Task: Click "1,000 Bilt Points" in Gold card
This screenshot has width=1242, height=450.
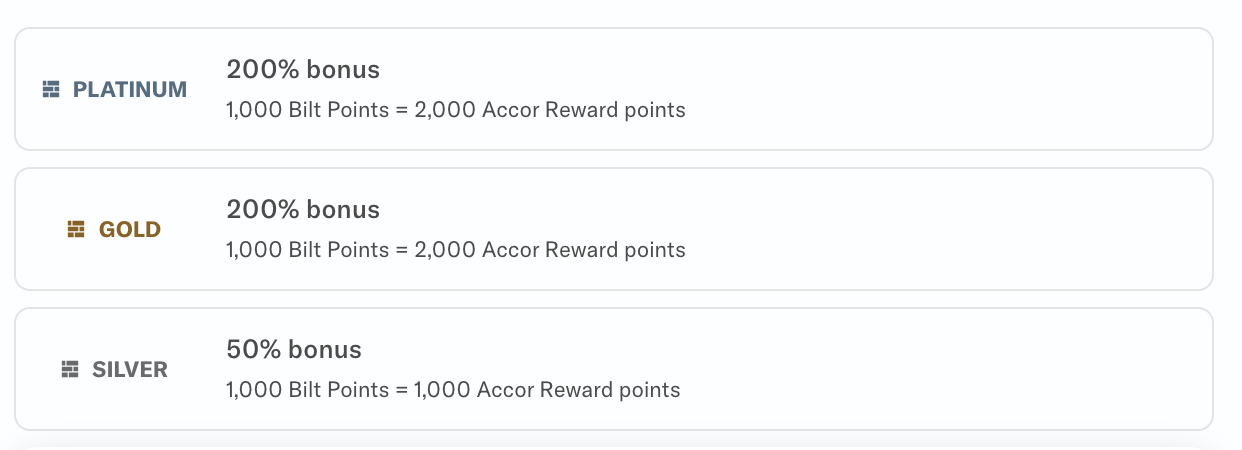Action: 307,250
